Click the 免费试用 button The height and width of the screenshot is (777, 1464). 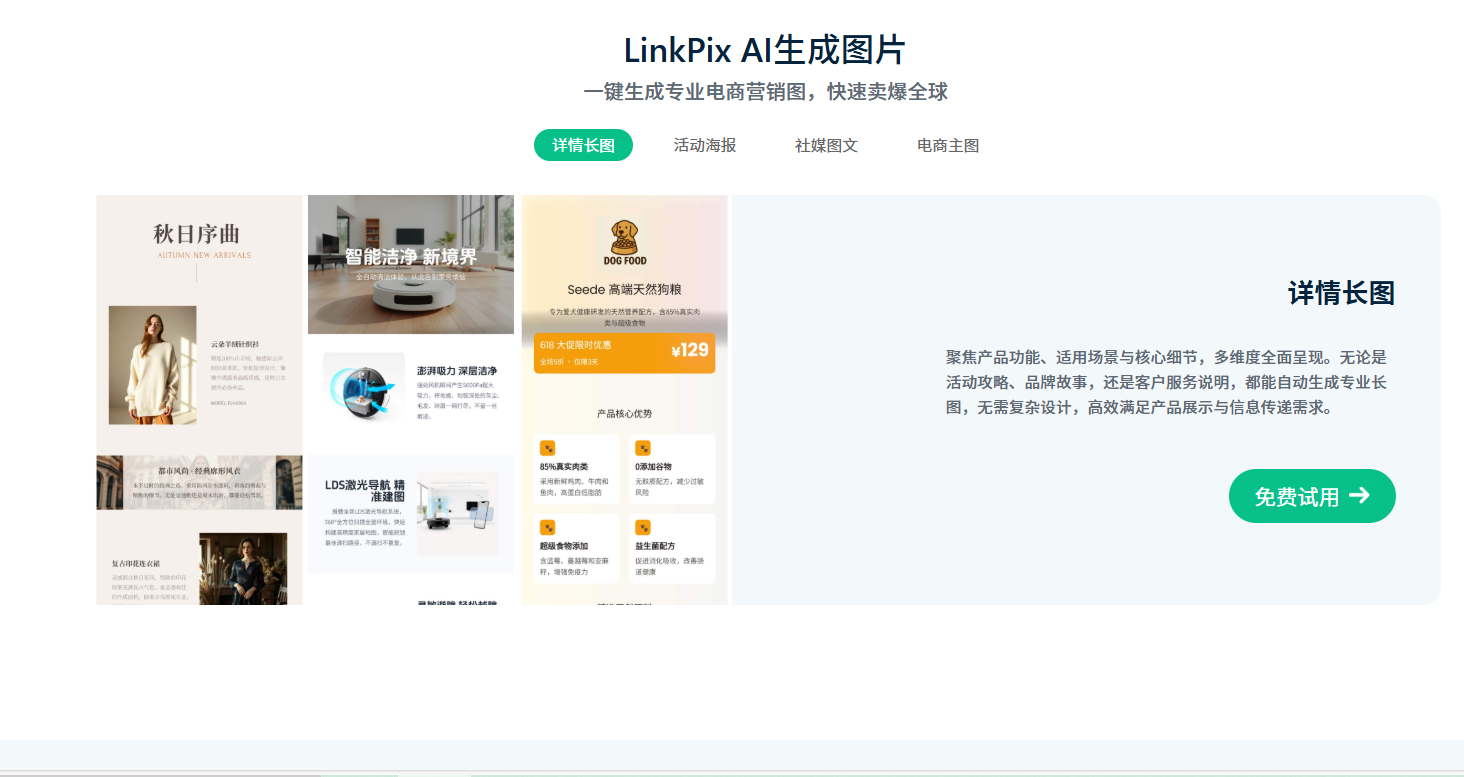1311,496
